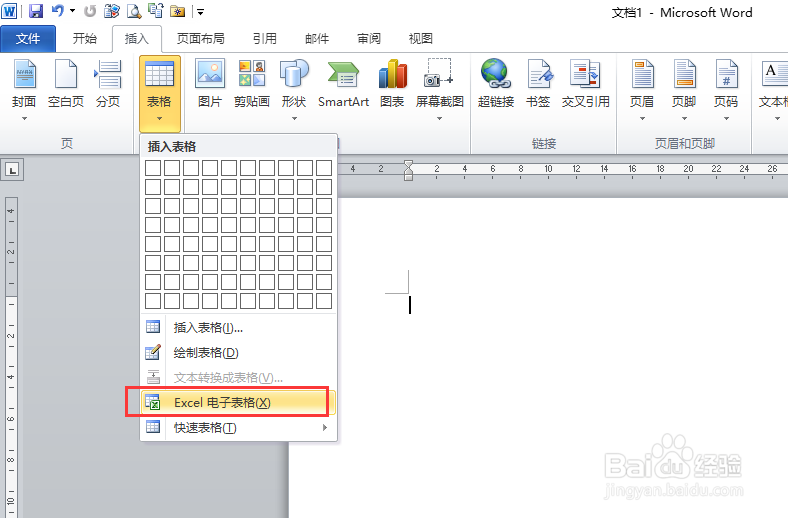Open the Undo history dropdown arrow
788x518 pixels.
coord(72,11)
